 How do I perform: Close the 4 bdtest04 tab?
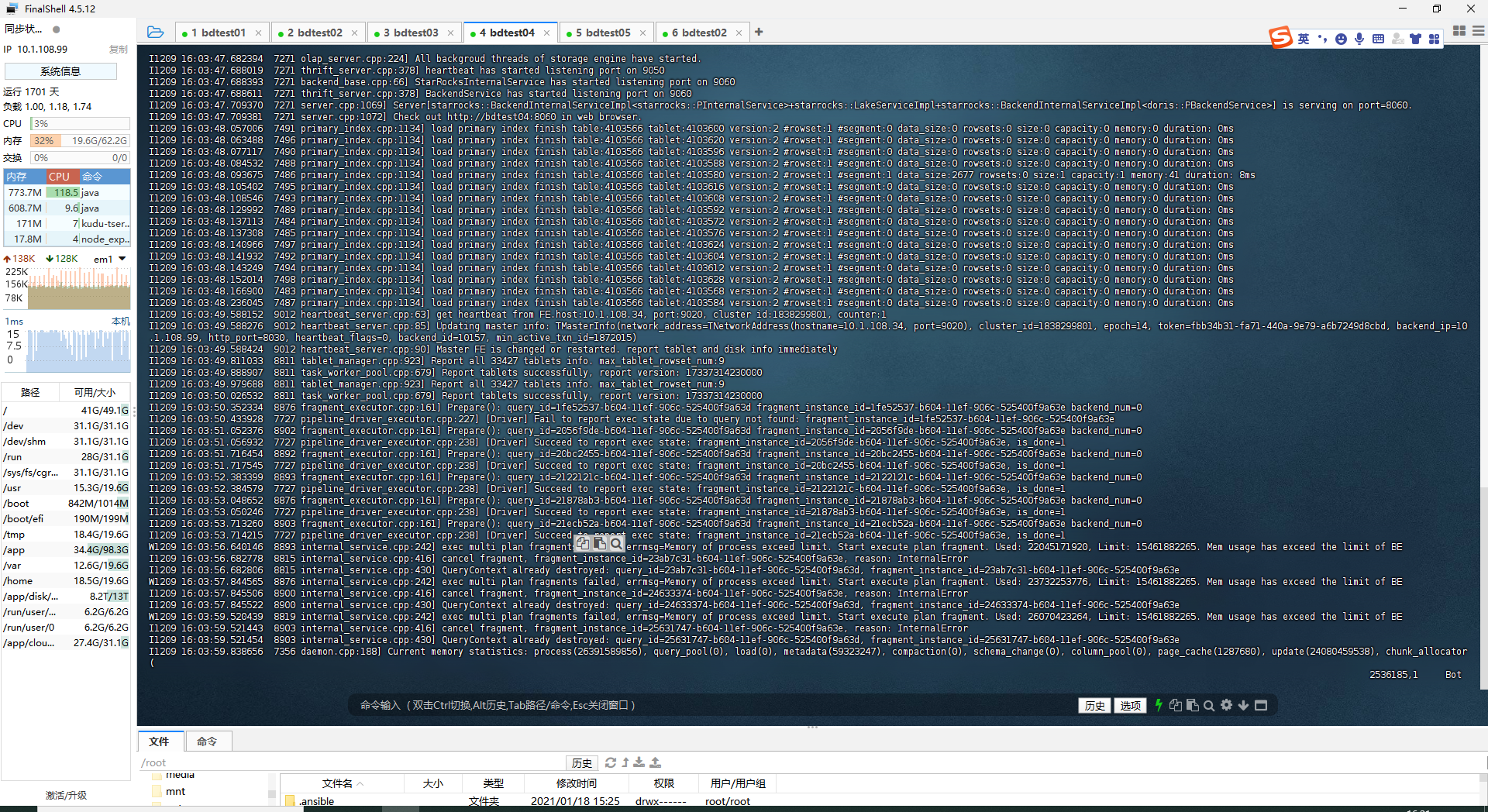coord(546,33)
